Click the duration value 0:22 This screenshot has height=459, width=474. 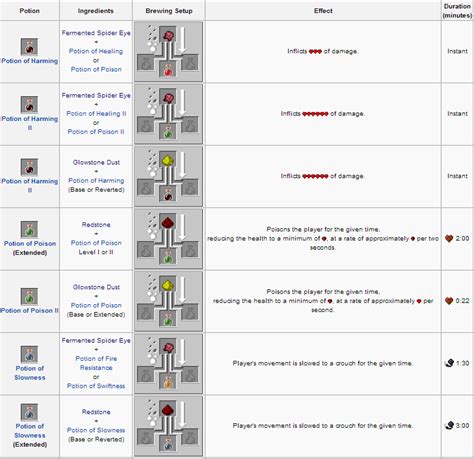click(462, 301)
